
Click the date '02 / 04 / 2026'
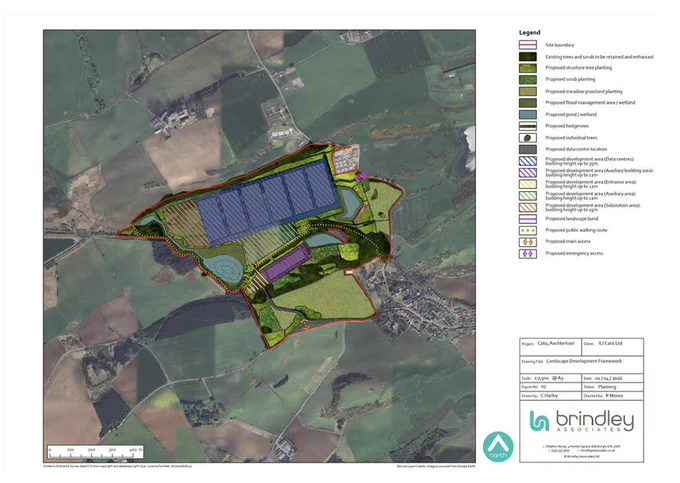point(609,378)
